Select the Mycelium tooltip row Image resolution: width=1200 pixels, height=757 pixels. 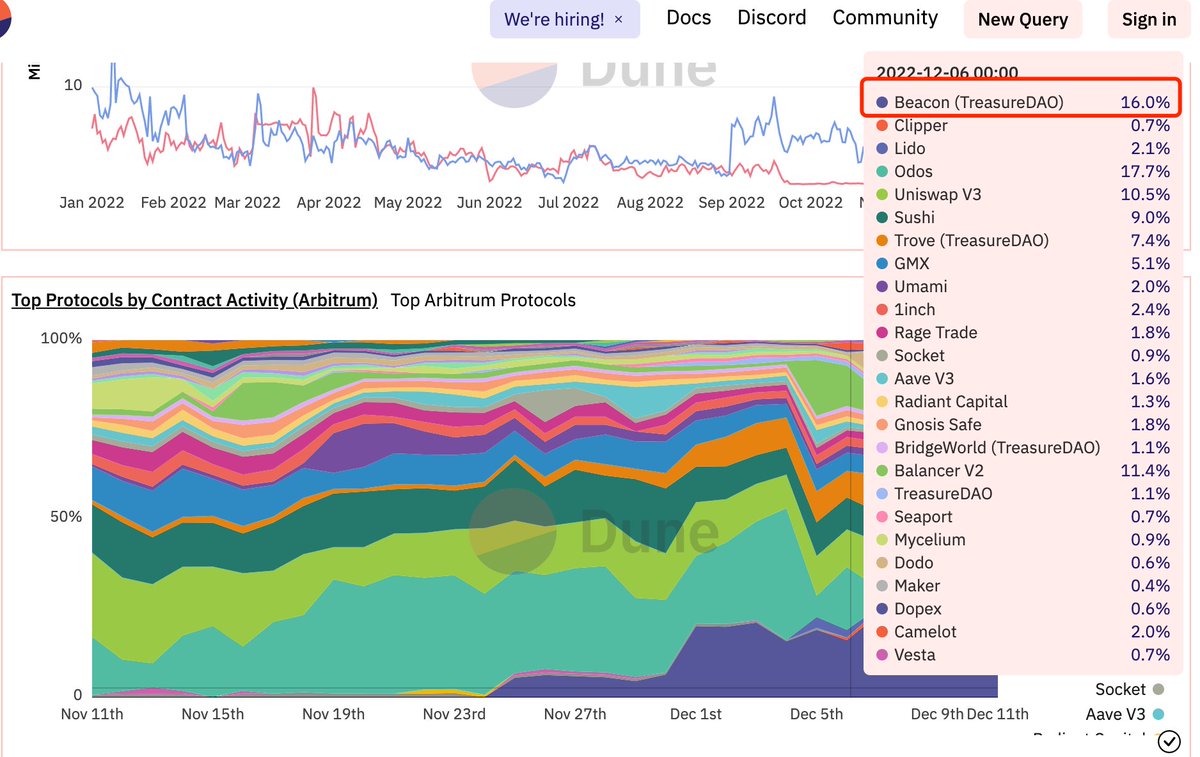(x=1023, y=539)
